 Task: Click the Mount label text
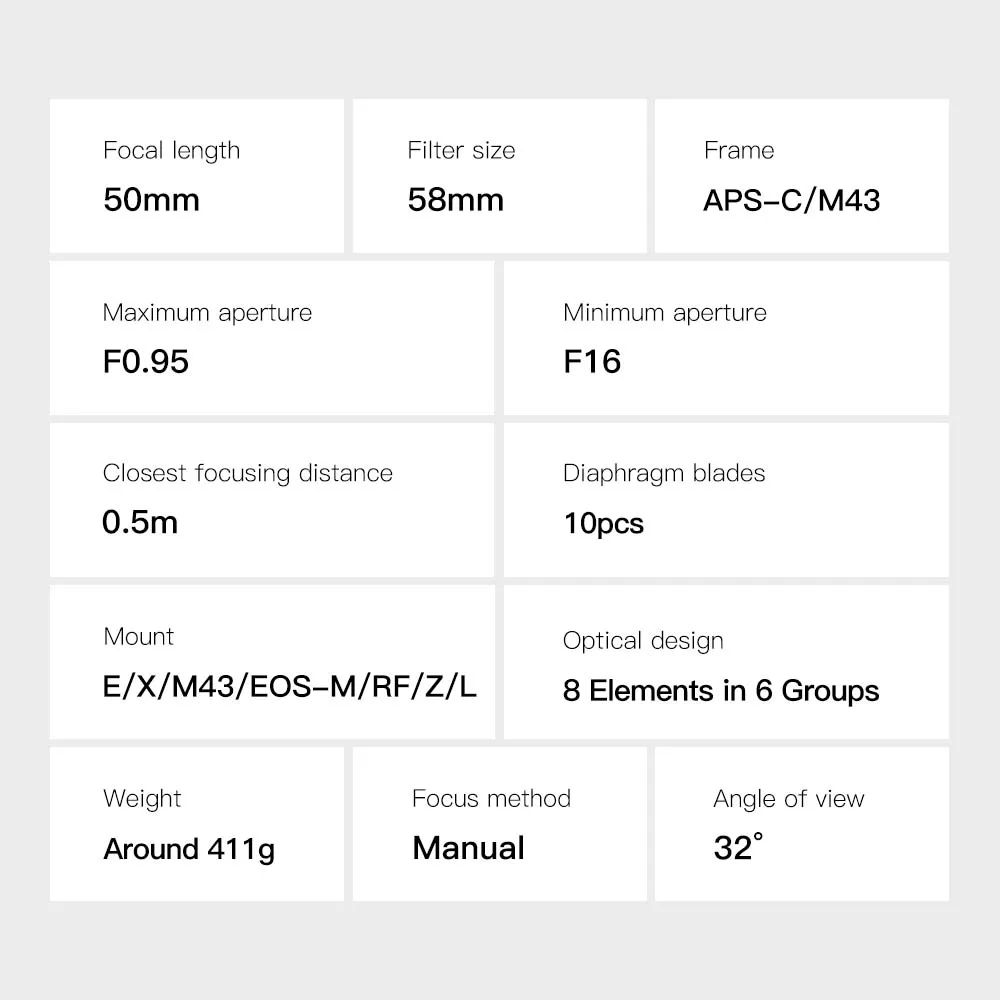point(138,637)
